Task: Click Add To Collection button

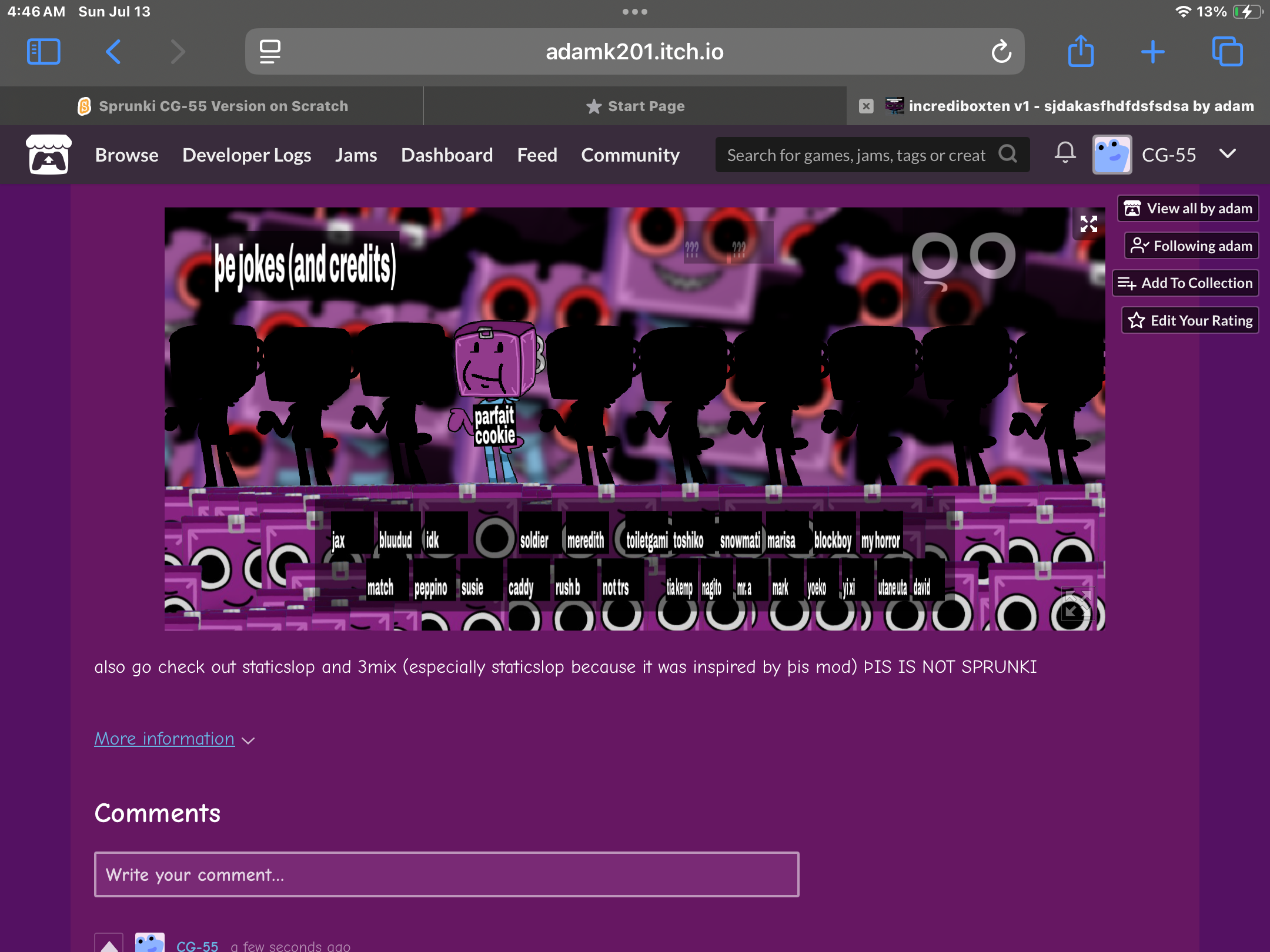Action: 1185,283
